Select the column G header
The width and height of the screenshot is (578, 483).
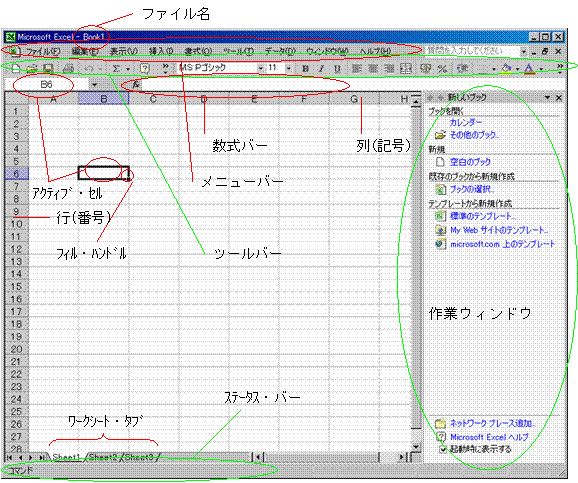[354, 98]
